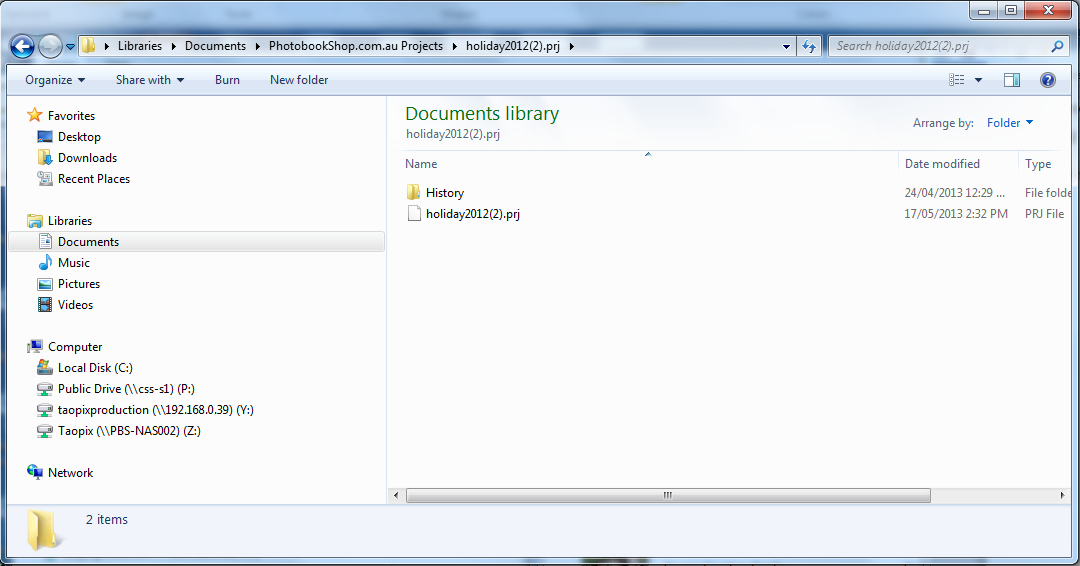Image resolution: width=1080 pixels, height=566 pixels.
Task: Select PhotobookShop.com.au Projects breadcrumb
Action: coord(355,46)
